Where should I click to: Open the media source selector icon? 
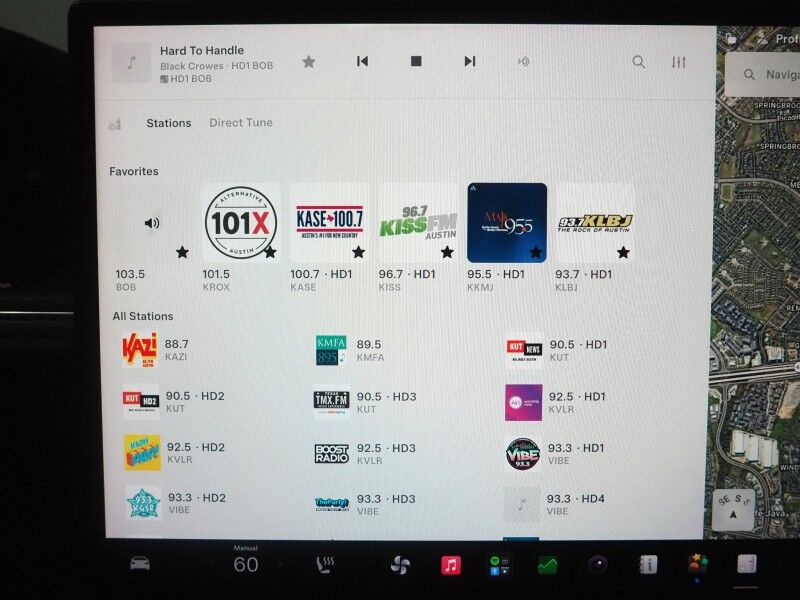click(x=115, y=124)
